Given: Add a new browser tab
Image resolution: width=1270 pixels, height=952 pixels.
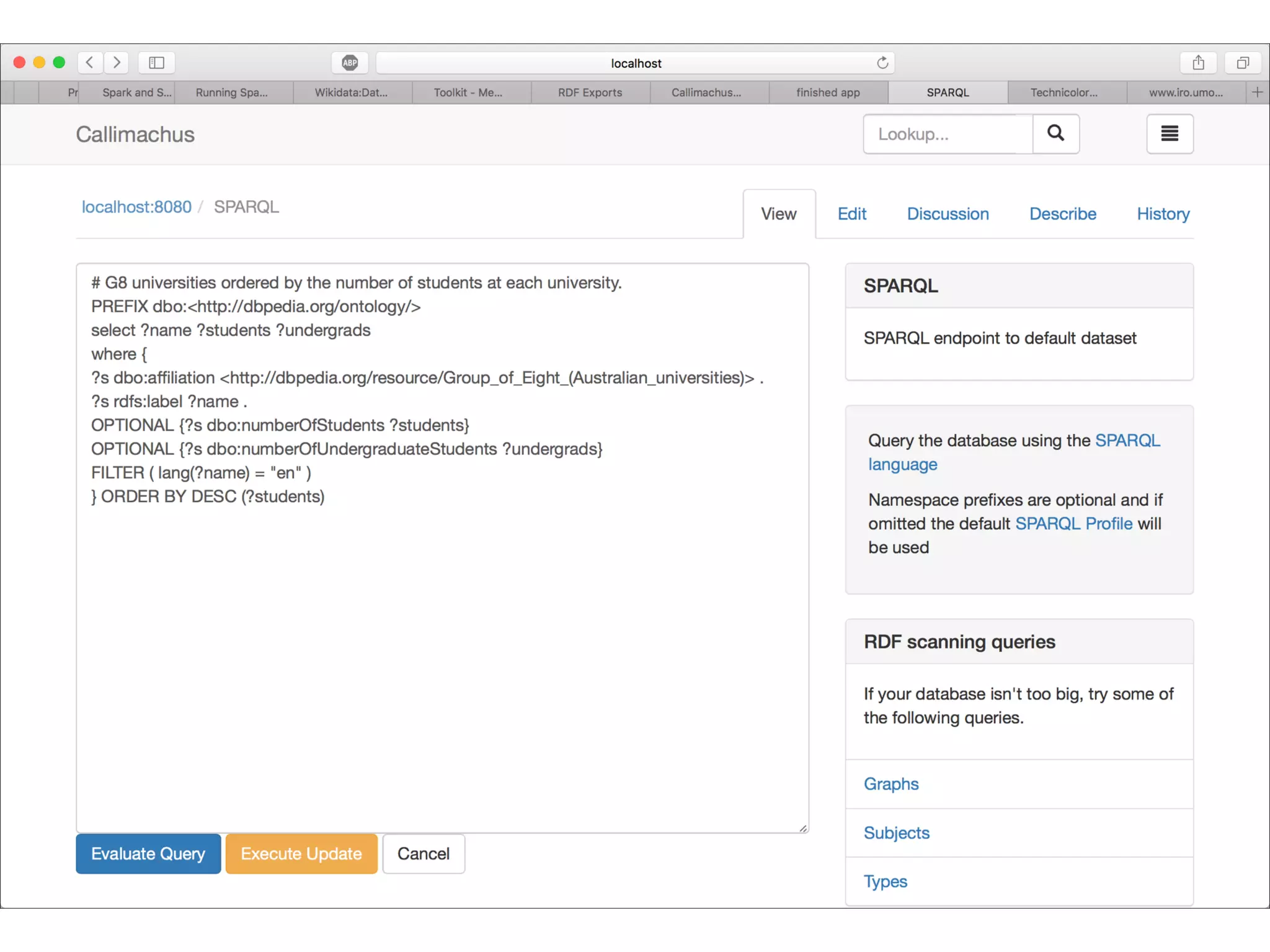Looking at the screenshot, I should point(1257,92).
